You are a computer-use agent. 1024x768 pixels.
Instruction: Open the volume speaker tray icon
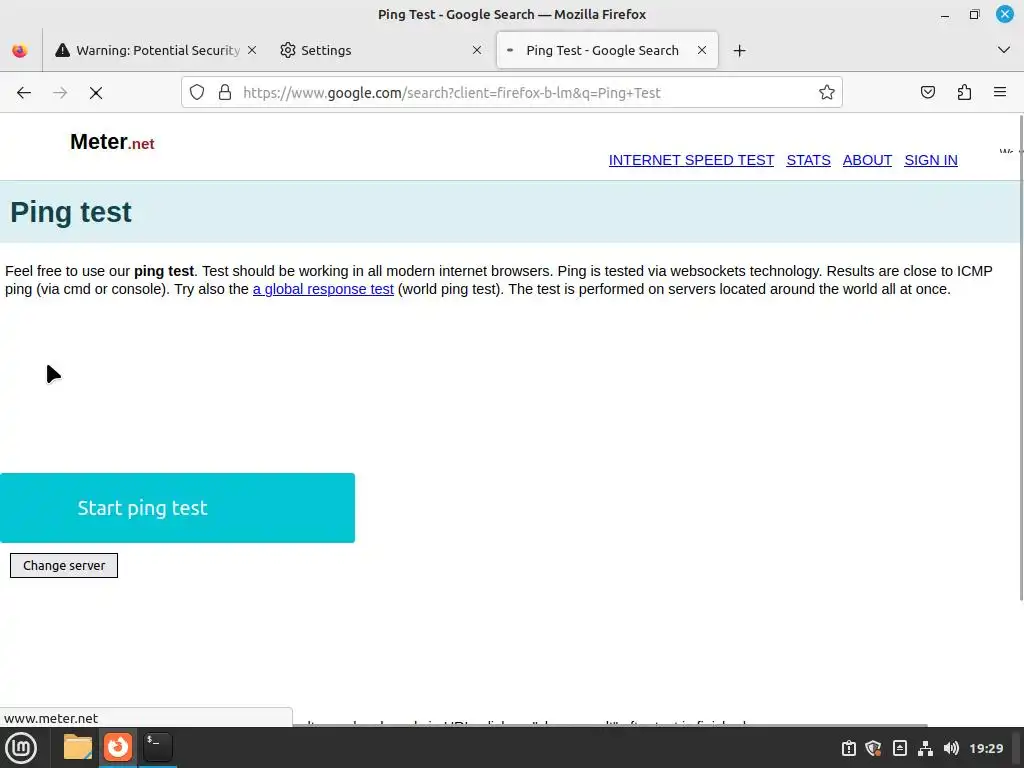click(952, 748)
